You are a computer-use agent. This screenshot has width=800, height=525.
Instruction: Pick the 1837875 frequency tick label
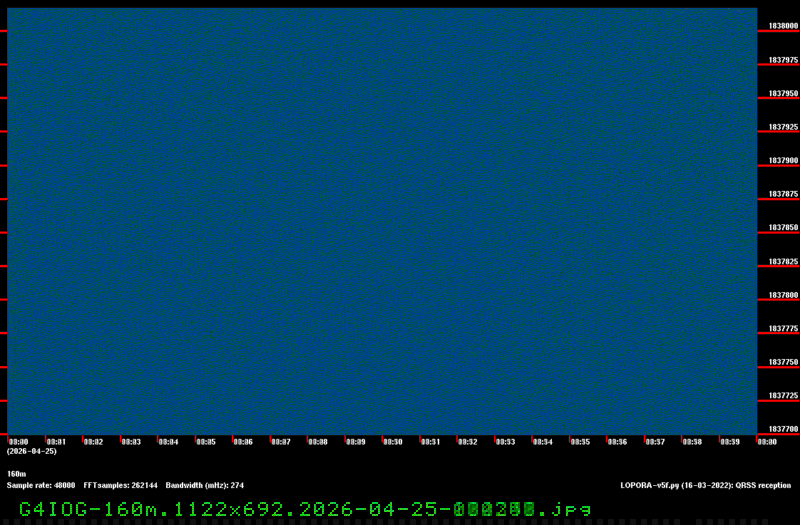click(x=783, y=194)
